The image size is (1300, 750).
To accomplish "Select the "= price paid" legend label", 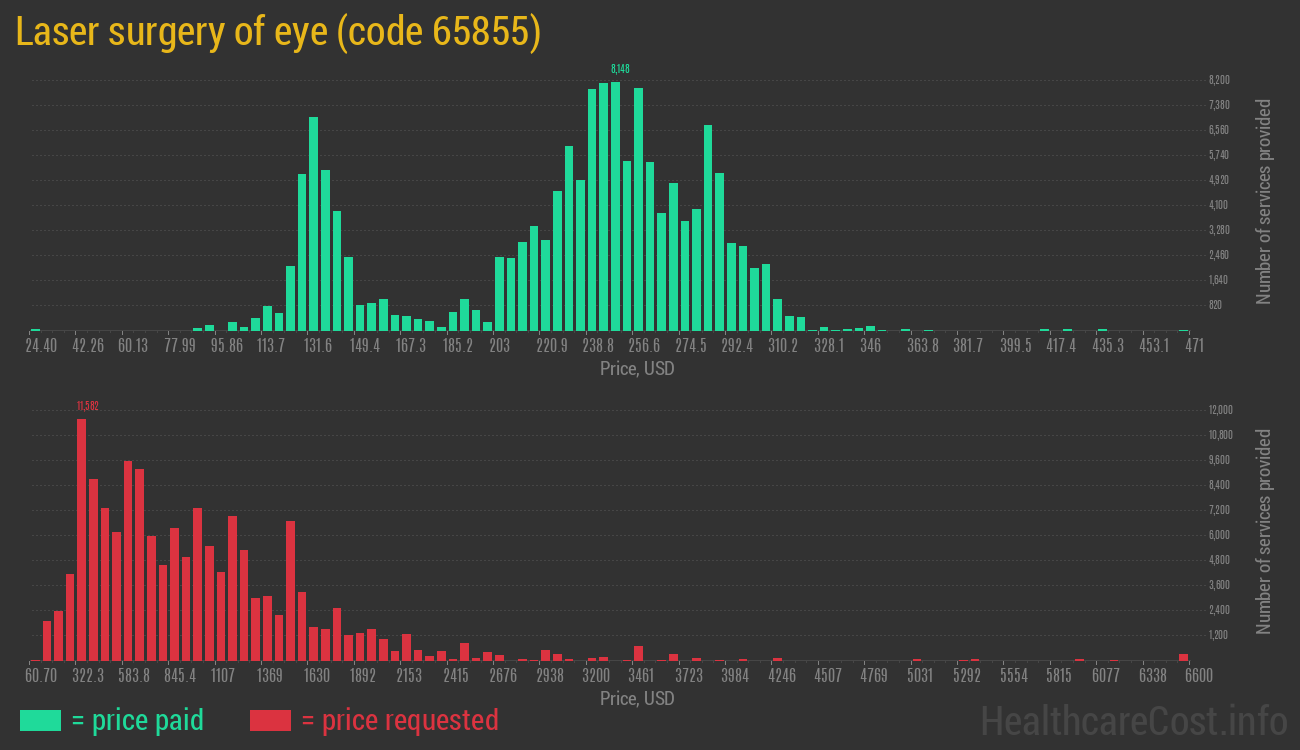I will coord(138,720).
